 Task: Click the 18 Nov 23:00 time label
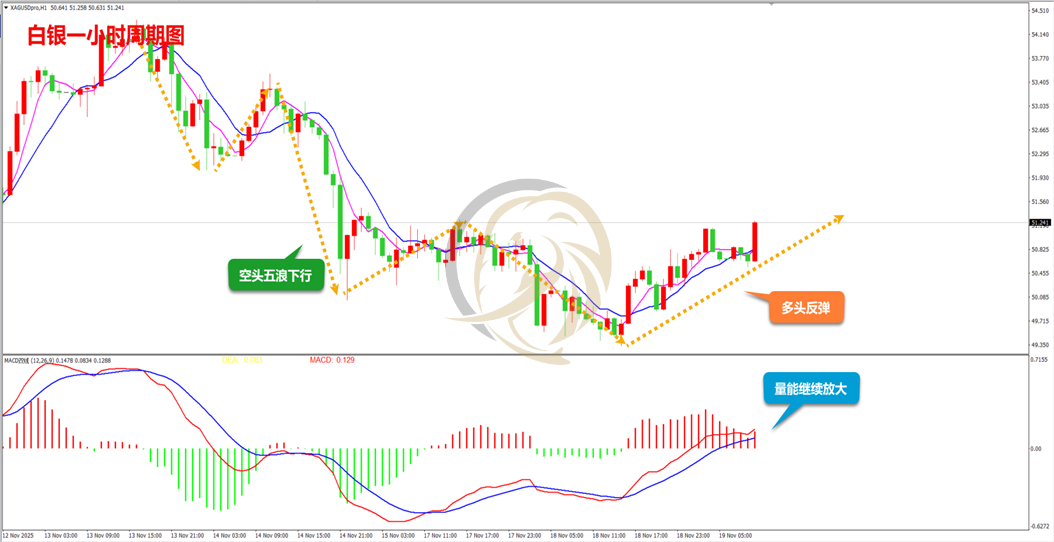coord(692,536)
